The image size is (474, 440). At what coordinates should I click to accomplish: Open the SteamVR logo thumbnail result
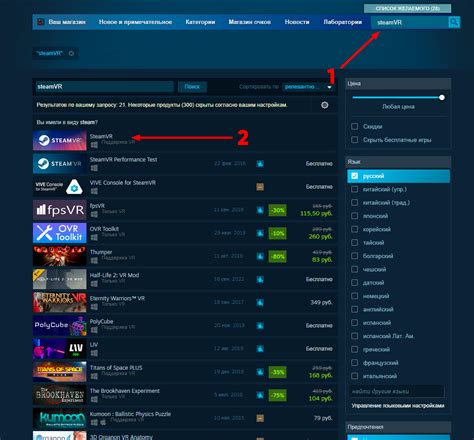click(60, 141)
